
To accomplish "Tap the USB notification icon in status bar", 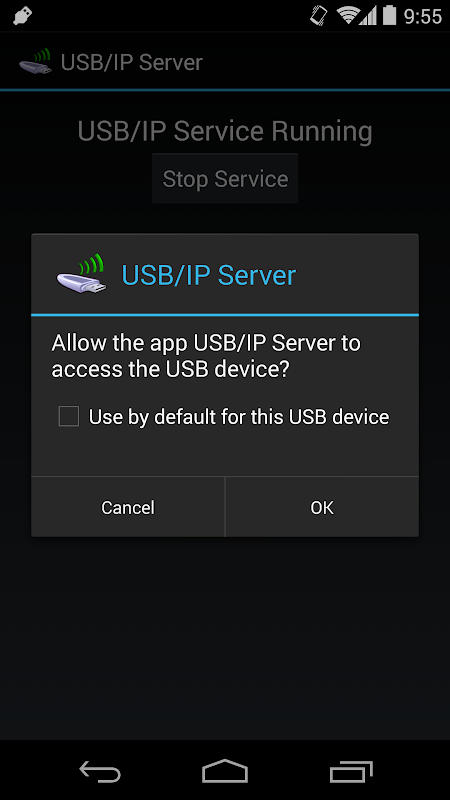I will tap(22, 16).
